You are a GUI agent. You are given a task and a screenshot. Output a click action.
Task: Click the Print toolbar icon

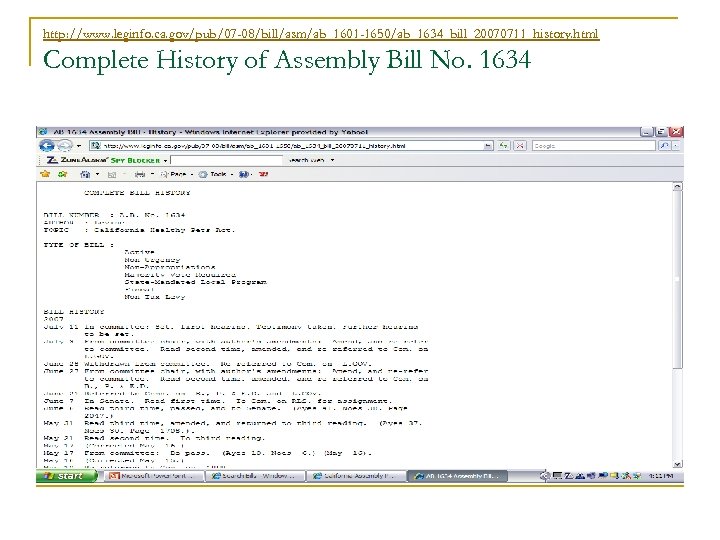pos(140,174)
